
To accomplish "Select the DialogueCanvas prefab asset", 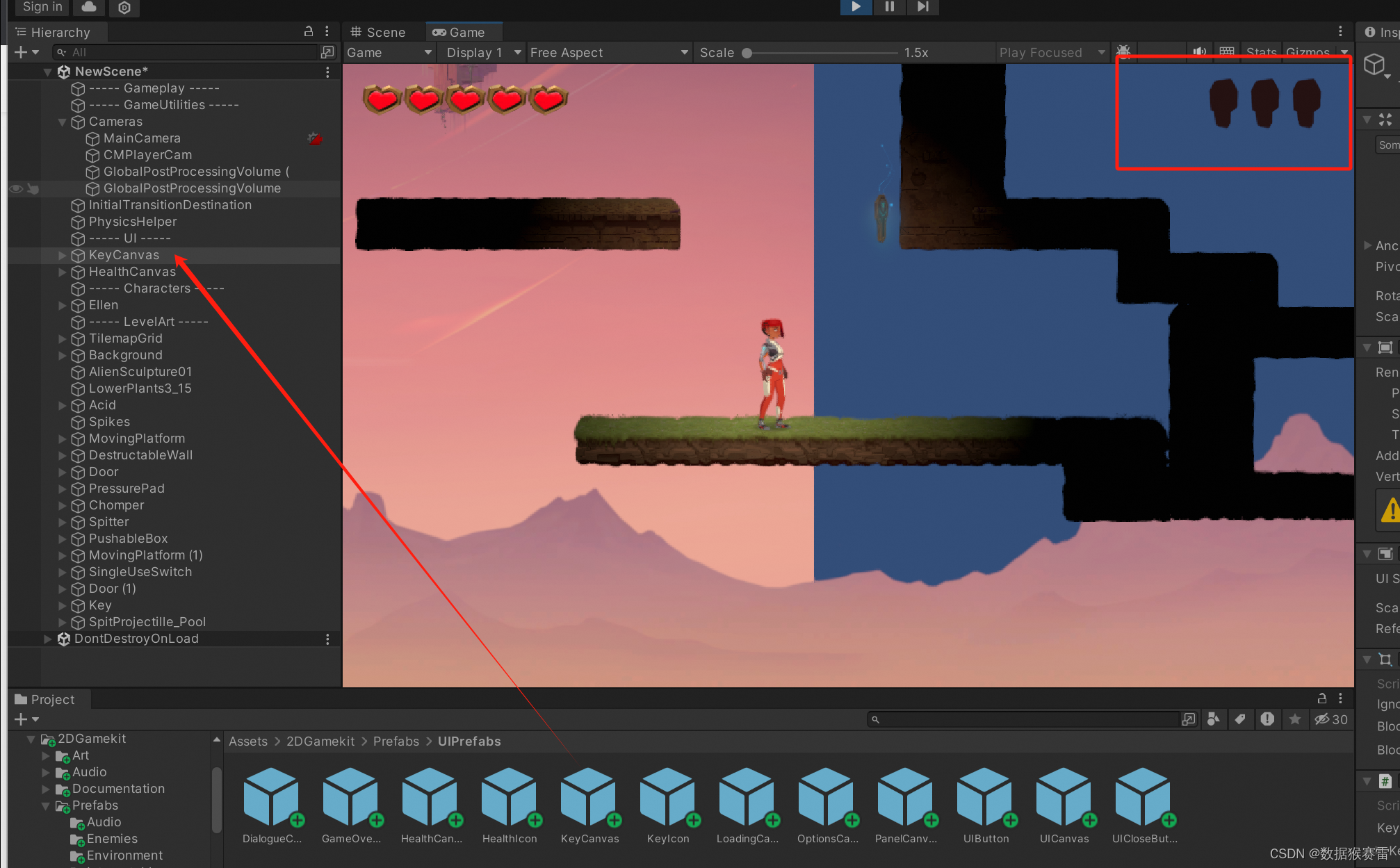I will pos(272,805).
